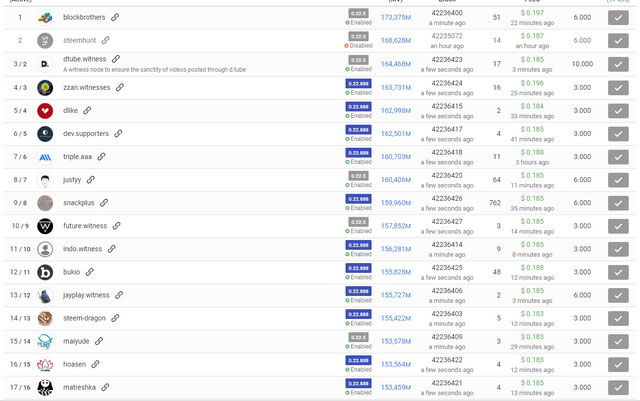Screen dimensions: 640x401
Task: Click the chain icon next to dtube.witness
Action: click(x=116, y=59)
